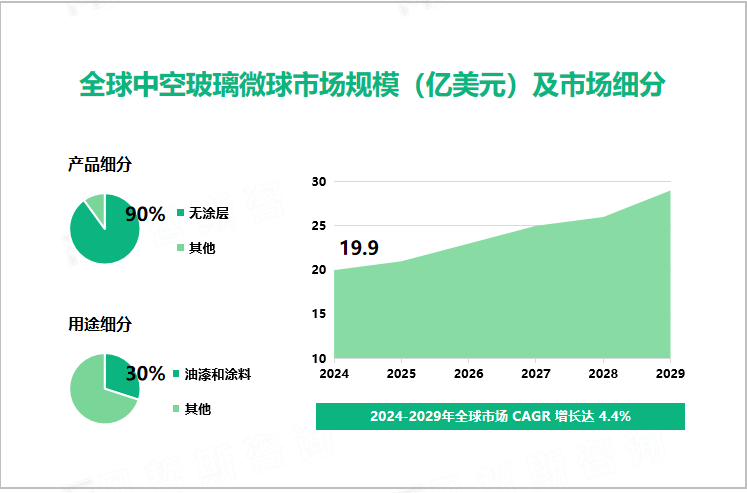747x493 pixels.
Task: Click the 90% pie chart label
Action: point(145,214)
